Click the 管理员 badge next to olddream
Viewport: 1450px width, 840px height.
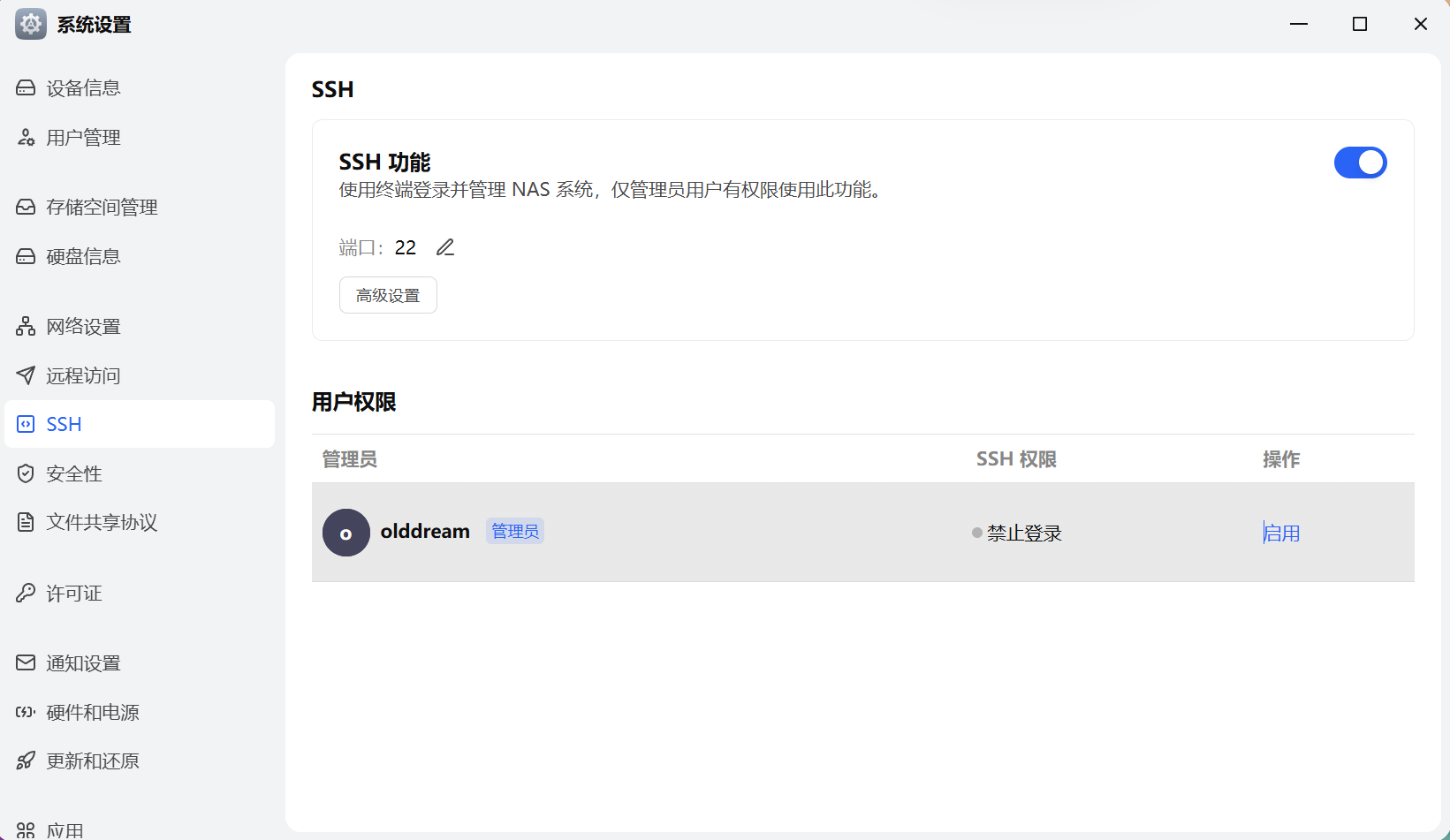[x=515, y=531]
